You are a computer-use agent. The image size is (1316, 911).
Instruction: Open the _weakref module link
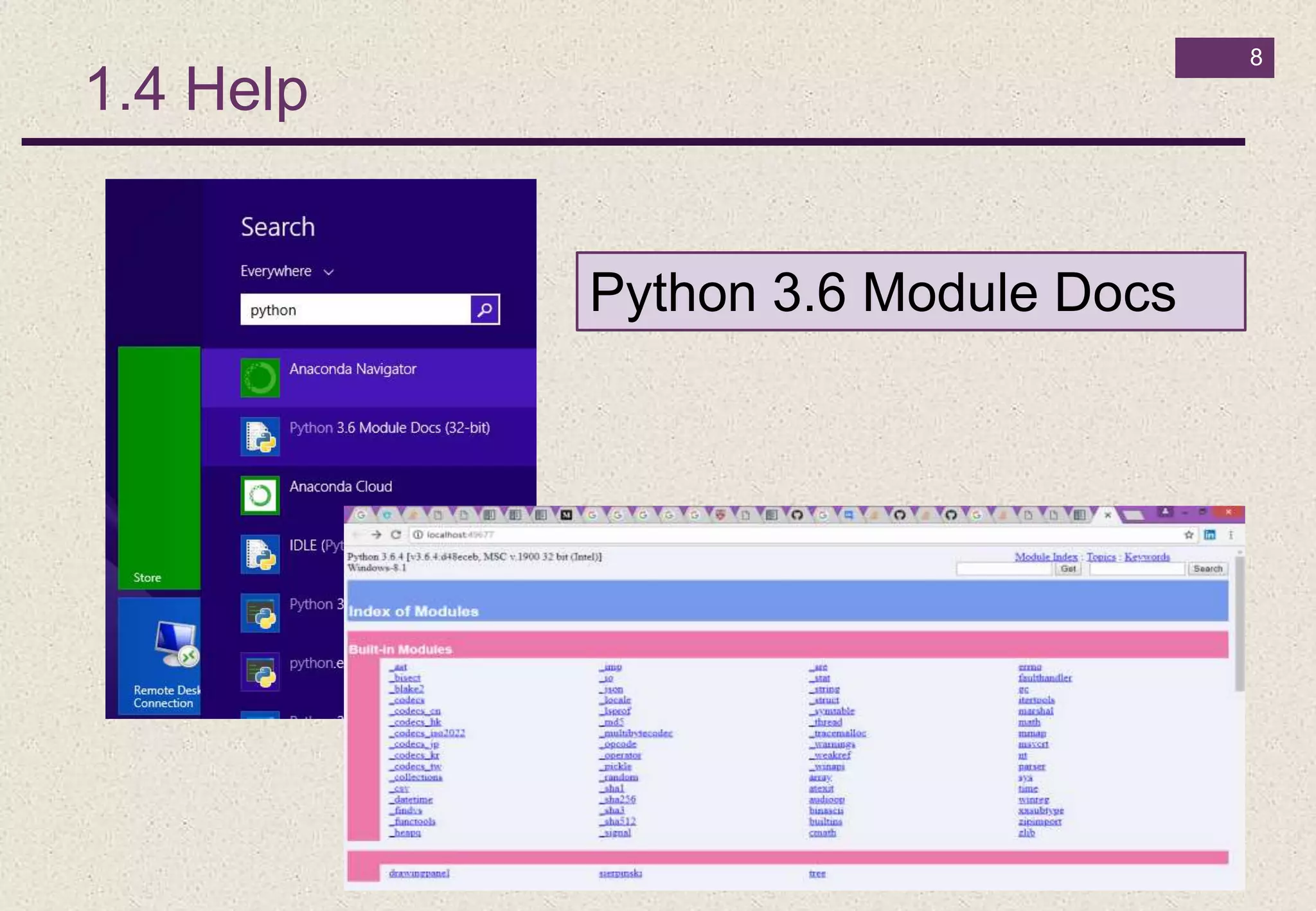click(830, 756)
